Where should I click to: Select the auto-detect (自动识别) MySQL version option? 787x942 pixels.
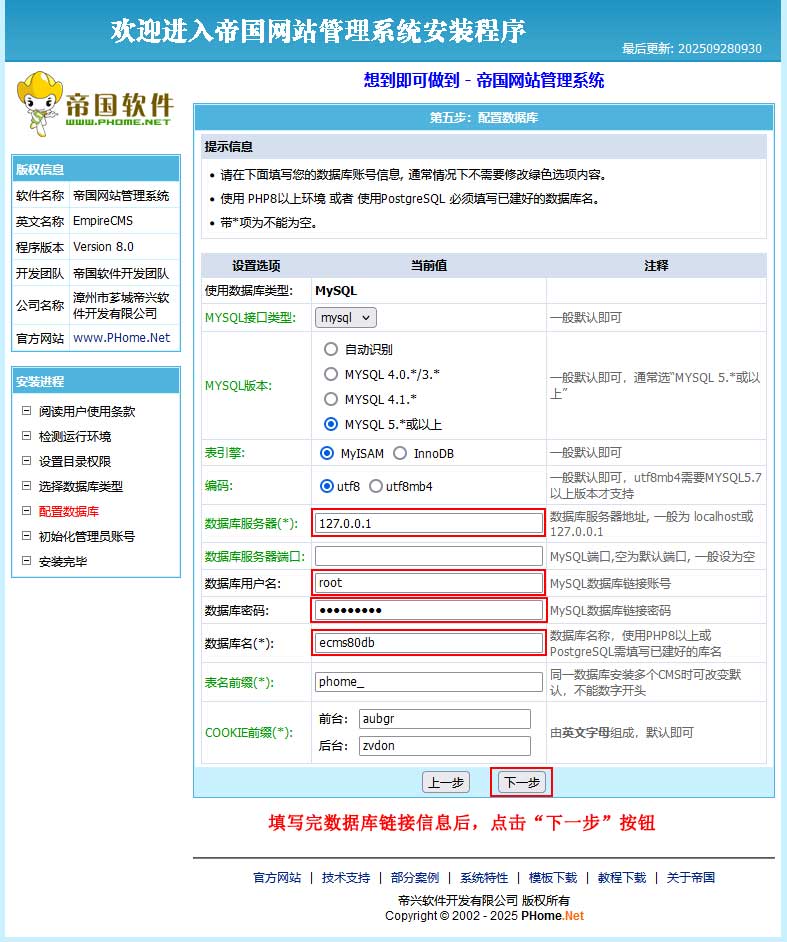pyautogui.click(x=331, y=350)
